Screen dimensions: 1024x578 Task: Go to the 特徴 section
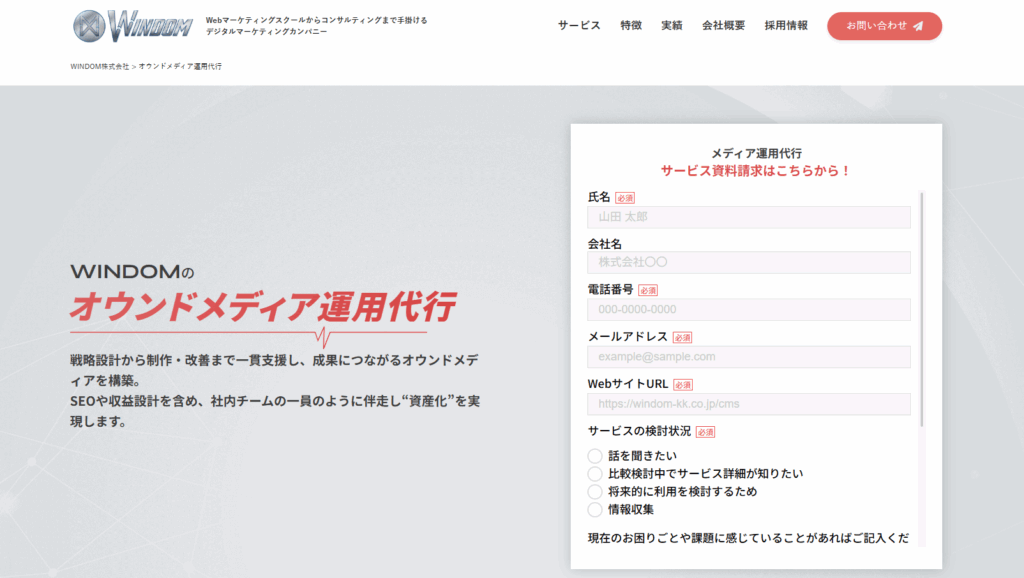coord(631,26)
